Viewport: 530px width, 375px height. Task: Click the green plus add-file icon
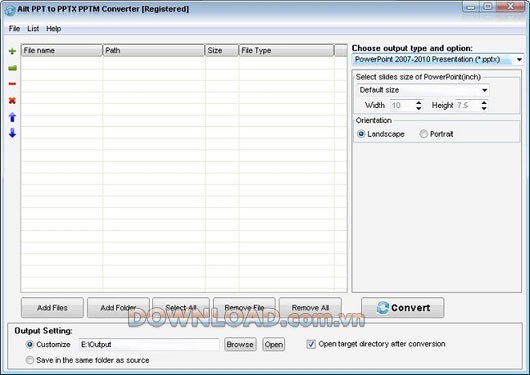pyautogui.click(x=12, y=51)
